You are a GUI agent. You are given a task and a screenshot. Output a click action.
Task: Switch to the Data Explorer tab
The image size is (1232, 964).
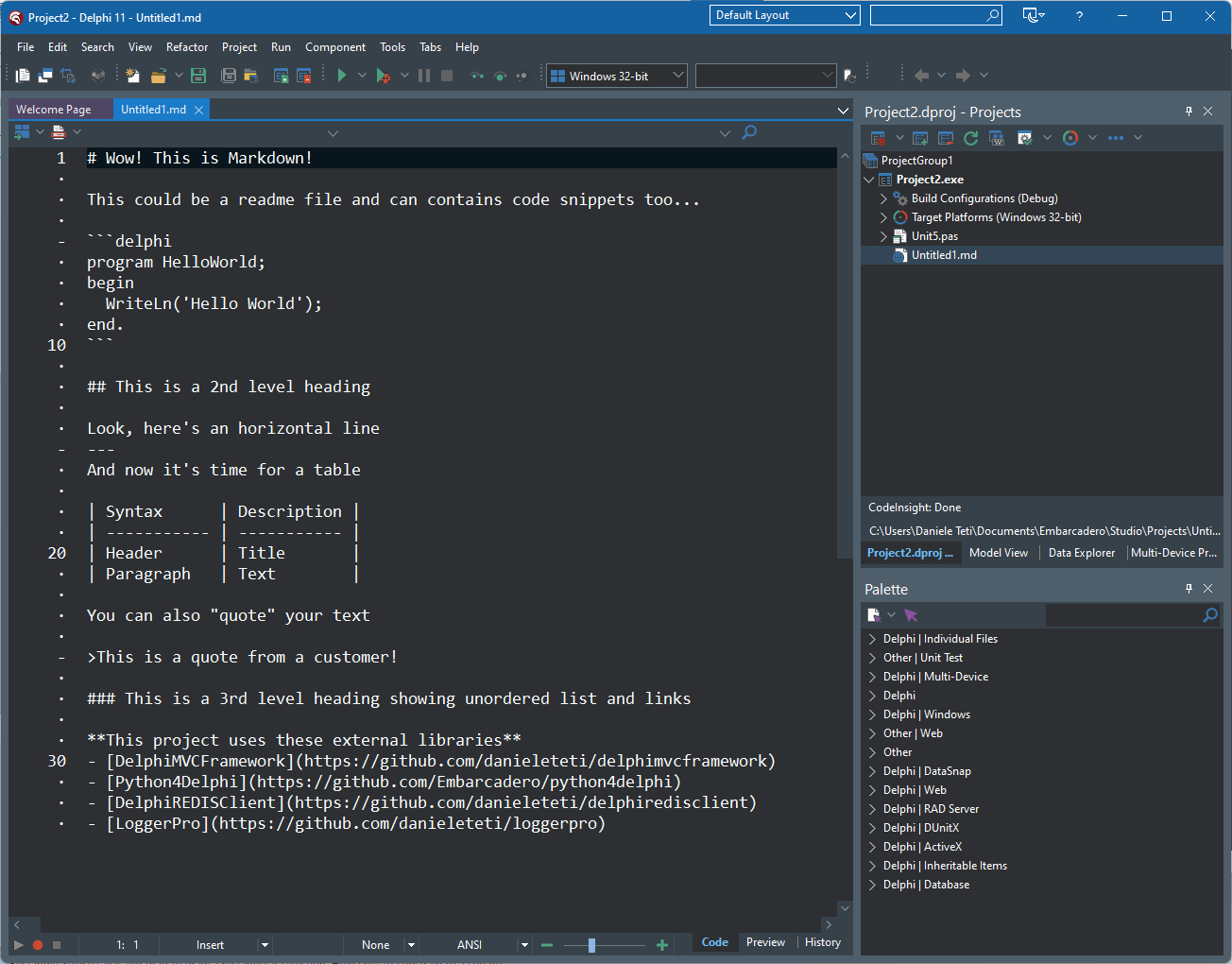coord(1082,553)
